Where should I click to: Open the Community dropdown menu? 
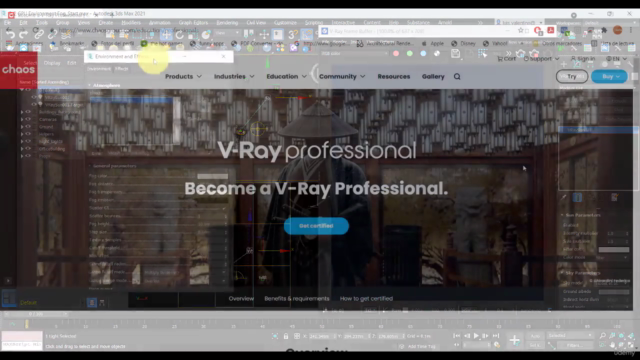(x=342, y=76)
